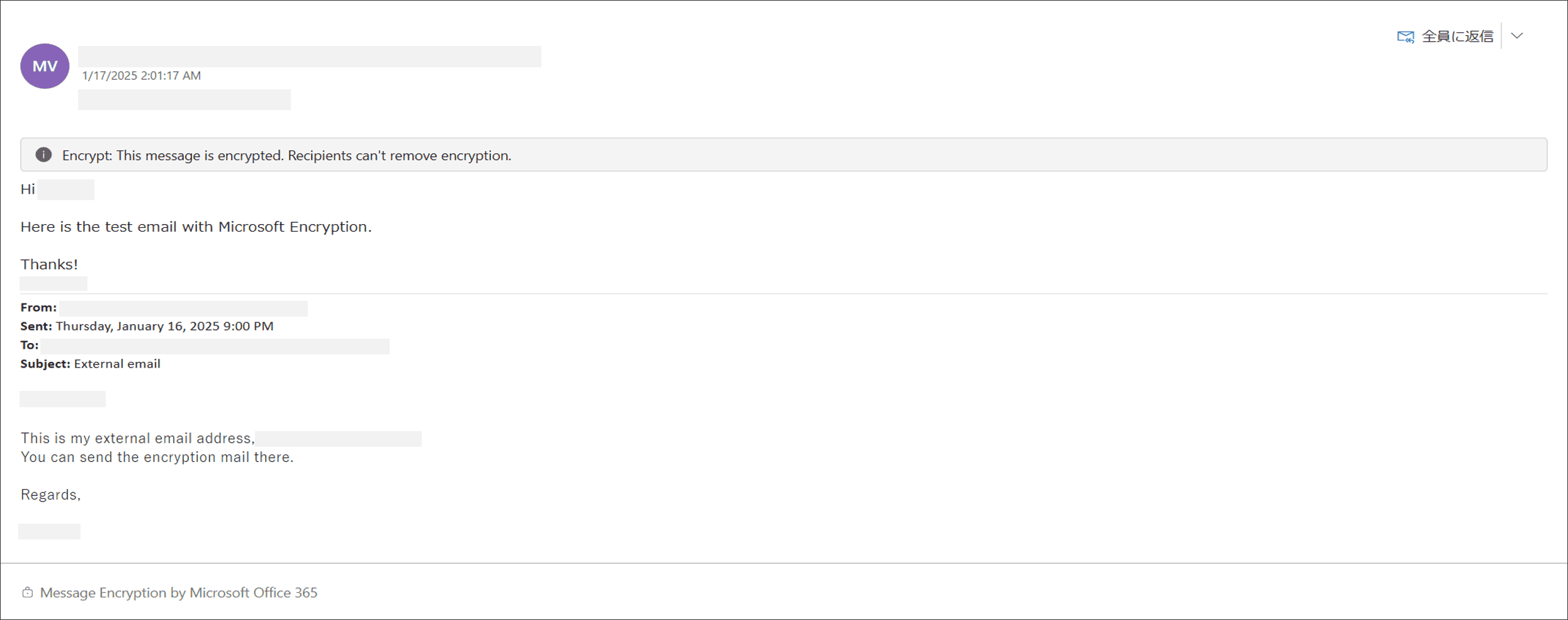This screenshot has height=620, width=1568.
Task: Click the lock icon in the footer
Action: (27, 592)
